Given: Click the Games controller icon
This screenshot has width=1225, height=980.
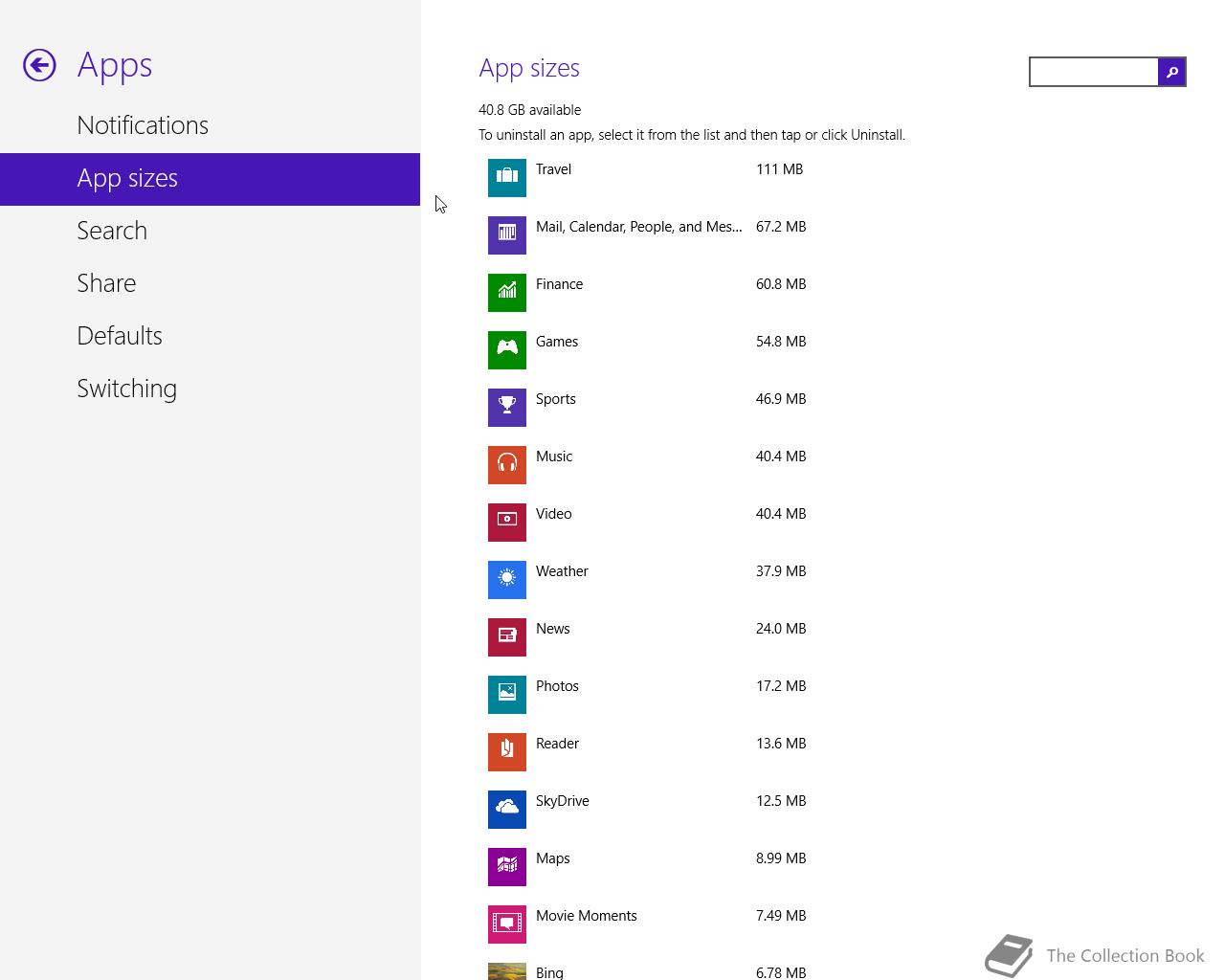Looking at the screenshot, I should tap(507, 350).
